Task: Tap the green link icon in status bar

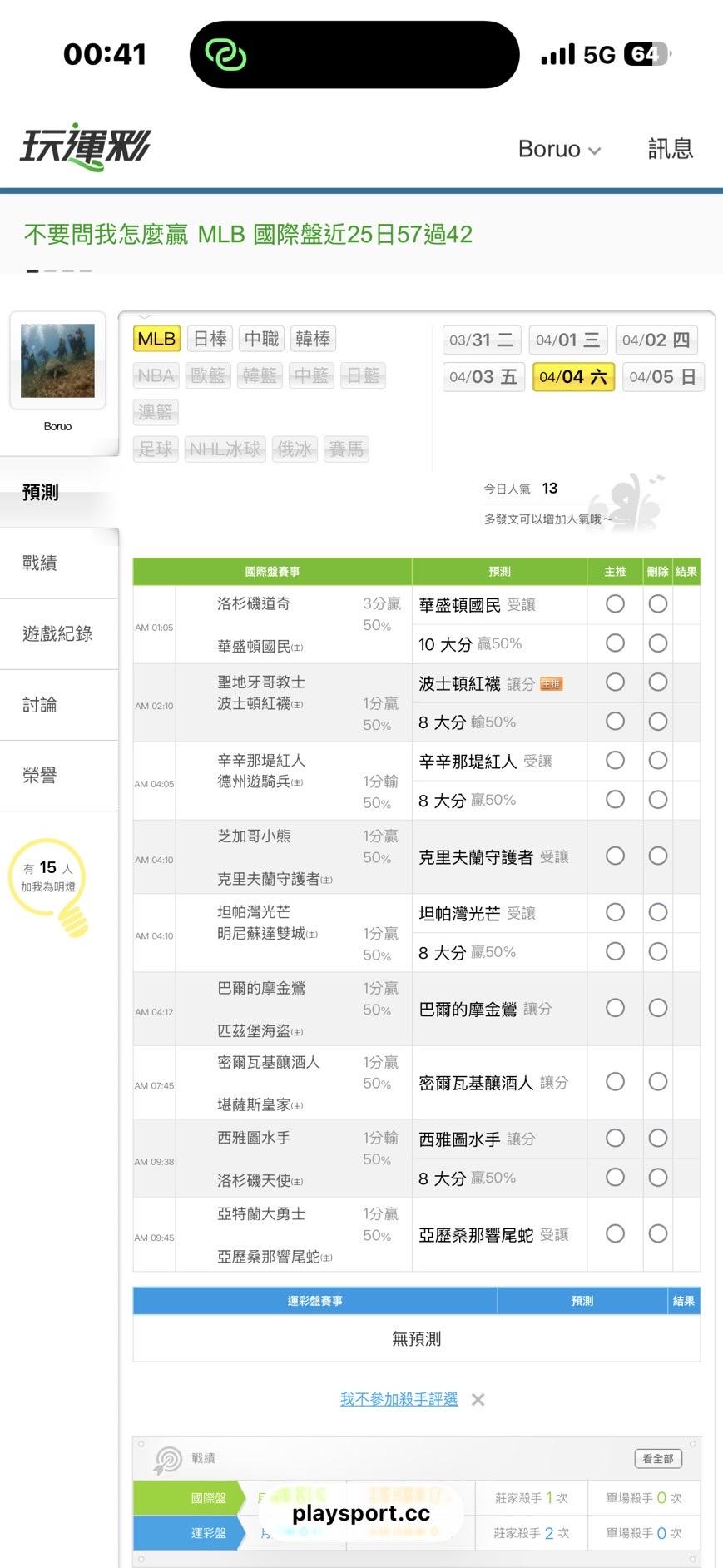Action: (x=225, y=55)
